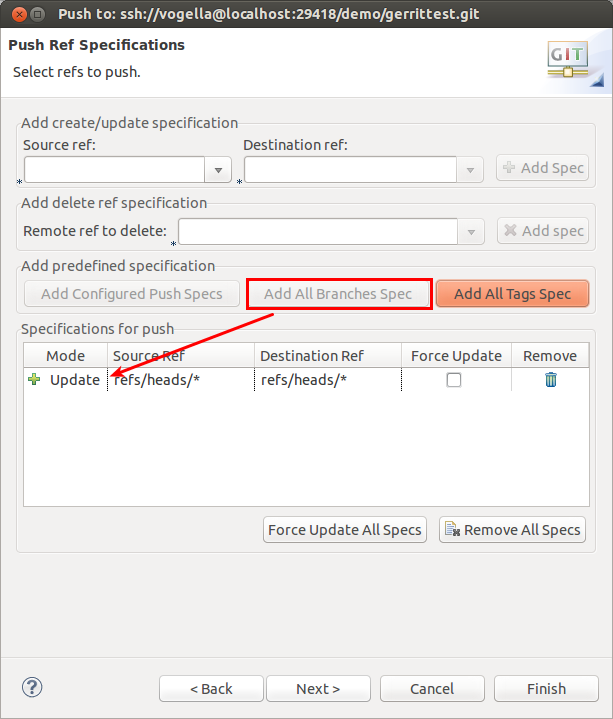Focus the Remote ref to delete field
The image size is (613, 719).
click(318, 232)
